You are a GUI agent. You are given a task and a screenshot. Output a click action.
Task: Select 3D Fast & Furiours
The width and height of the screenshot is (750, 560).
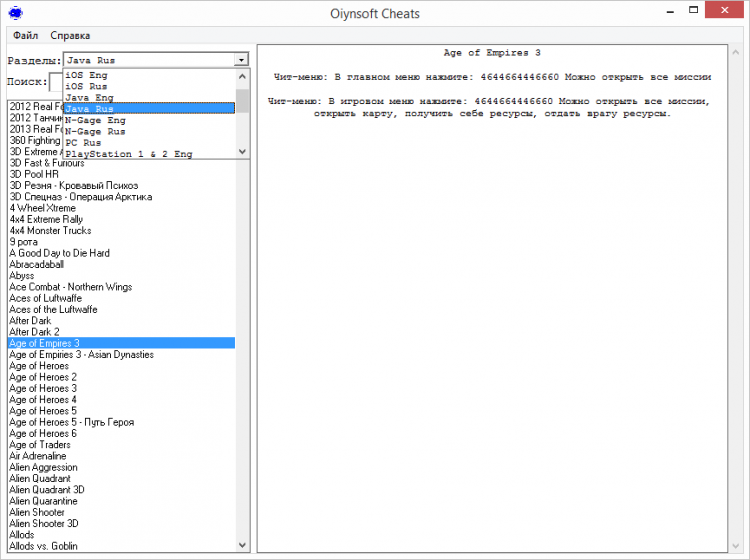[122, 163]
